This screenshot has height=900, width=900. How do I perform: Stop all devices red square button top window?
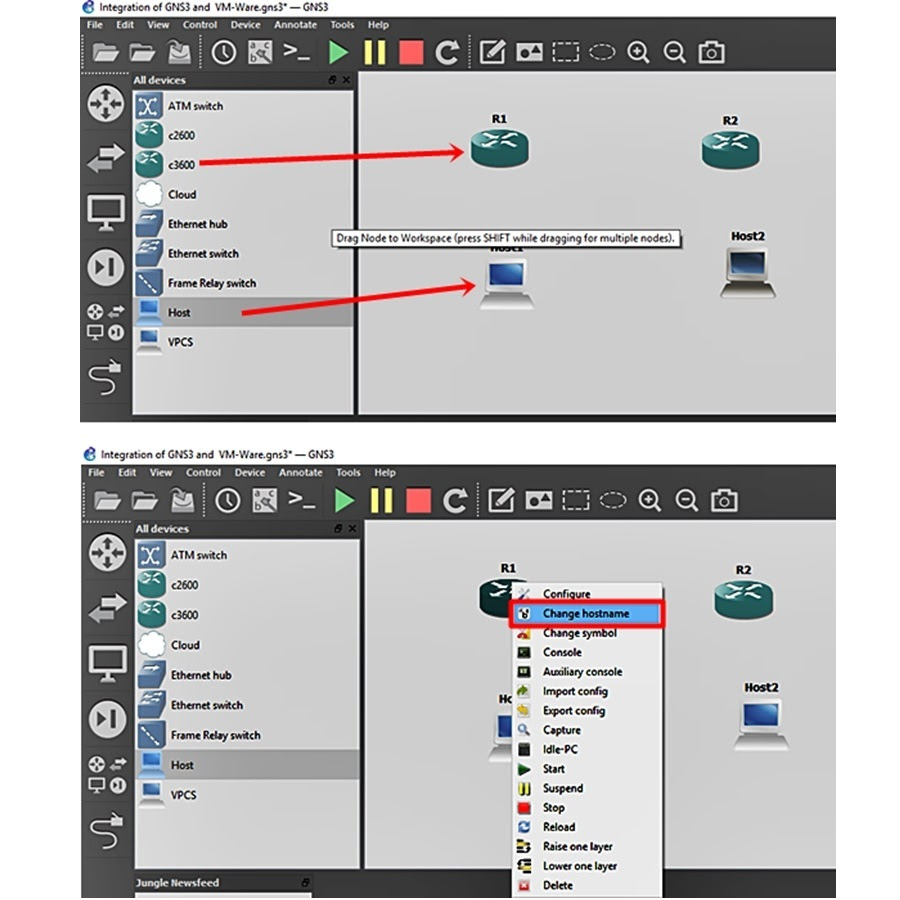click(x=411, y=53)
